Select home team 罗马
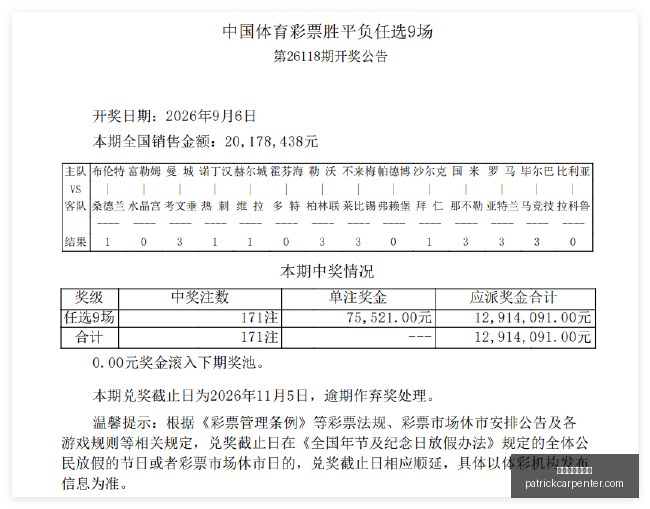Screen dimensions: 650x509 pyautogui.click(x=501, y=171)
